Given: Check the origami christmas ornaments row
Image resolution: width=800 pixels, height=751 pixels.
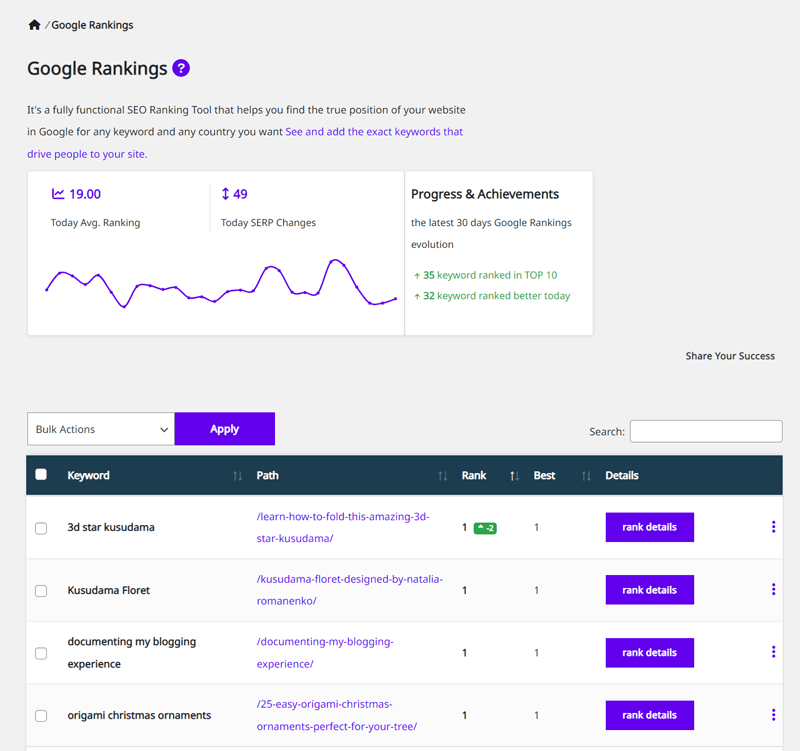Looking at the screenshot, I should coord(41,716).
